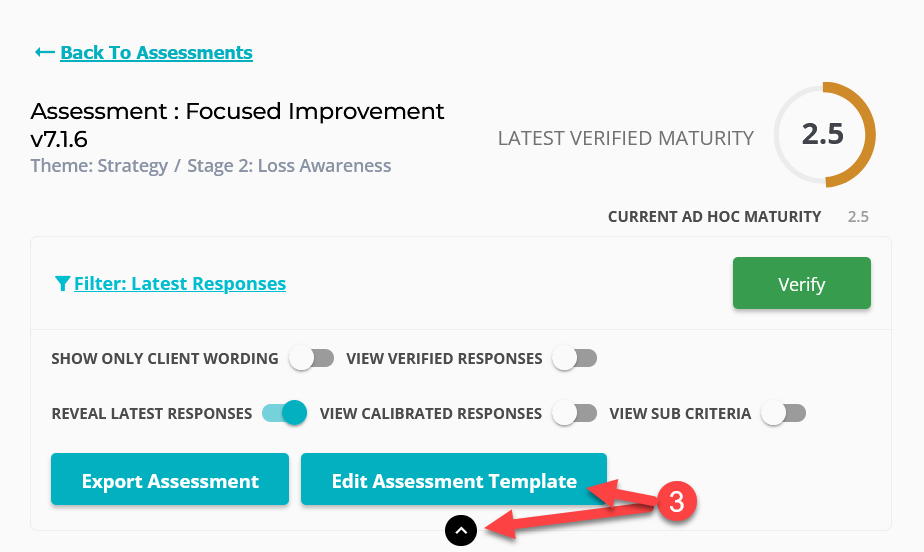Toggle the View Calibrated Responses switch
This screenshot has width=924, height=552.
[575, 413]
